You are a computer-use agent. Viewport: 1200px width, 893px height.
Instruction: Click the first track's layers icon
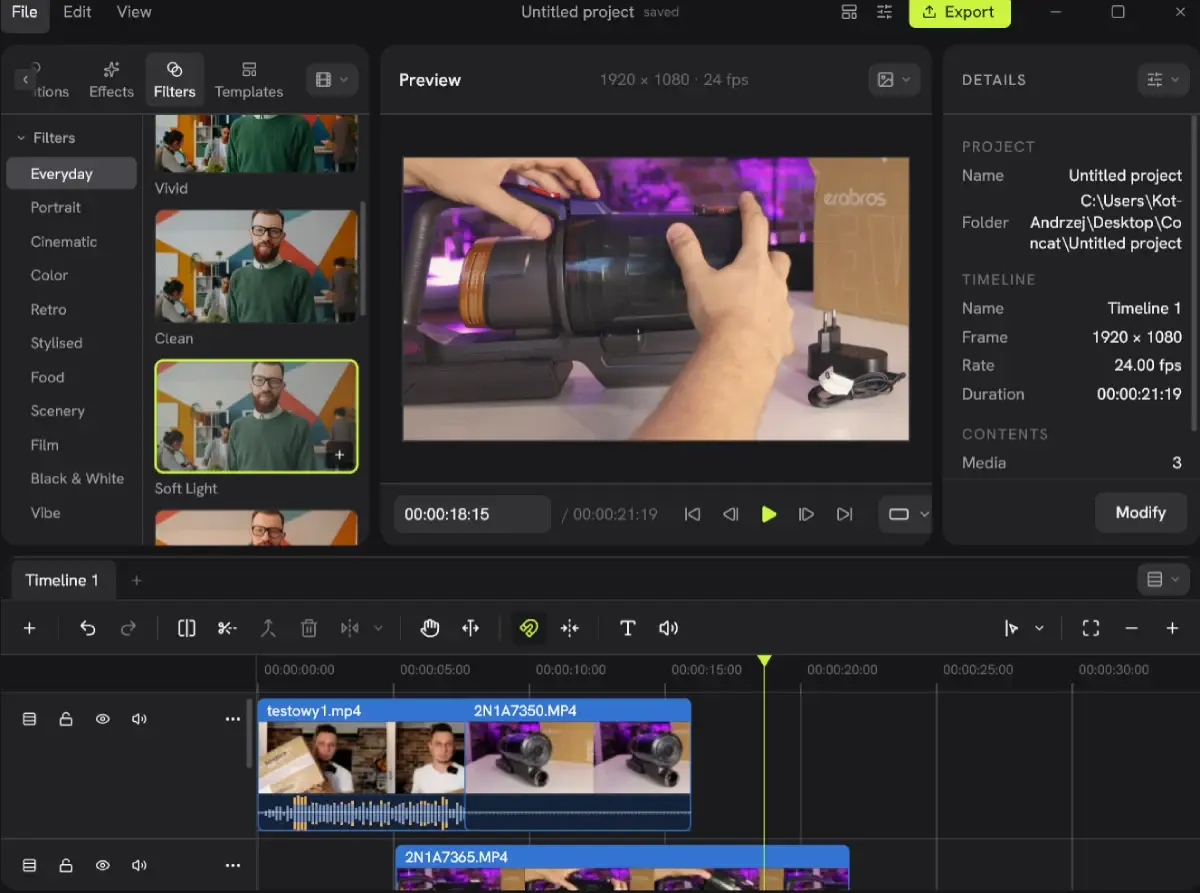[29, 719]
